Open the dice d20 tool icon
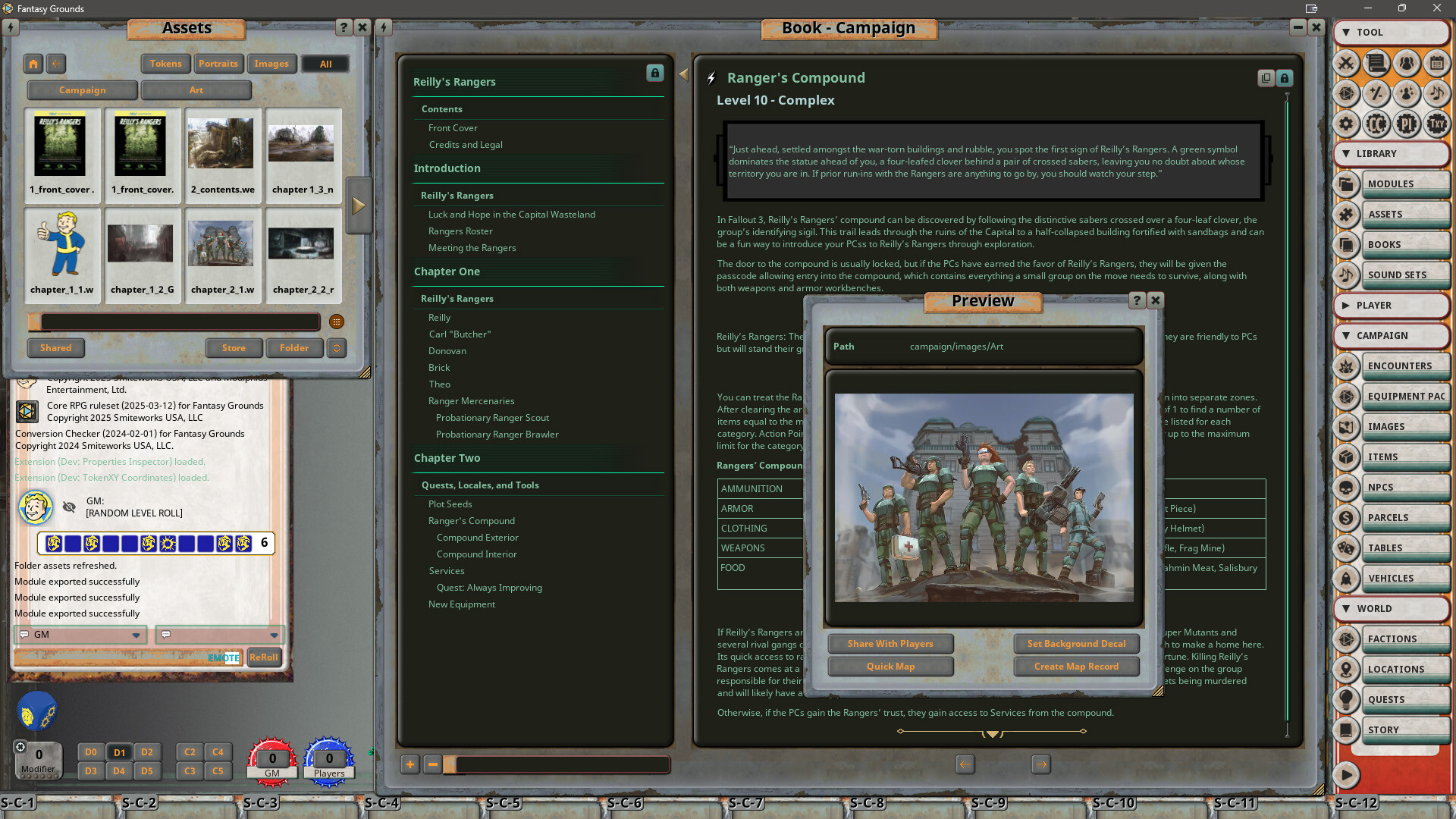The width and height of the screenshot is (1456, 819). (1347, 94)
